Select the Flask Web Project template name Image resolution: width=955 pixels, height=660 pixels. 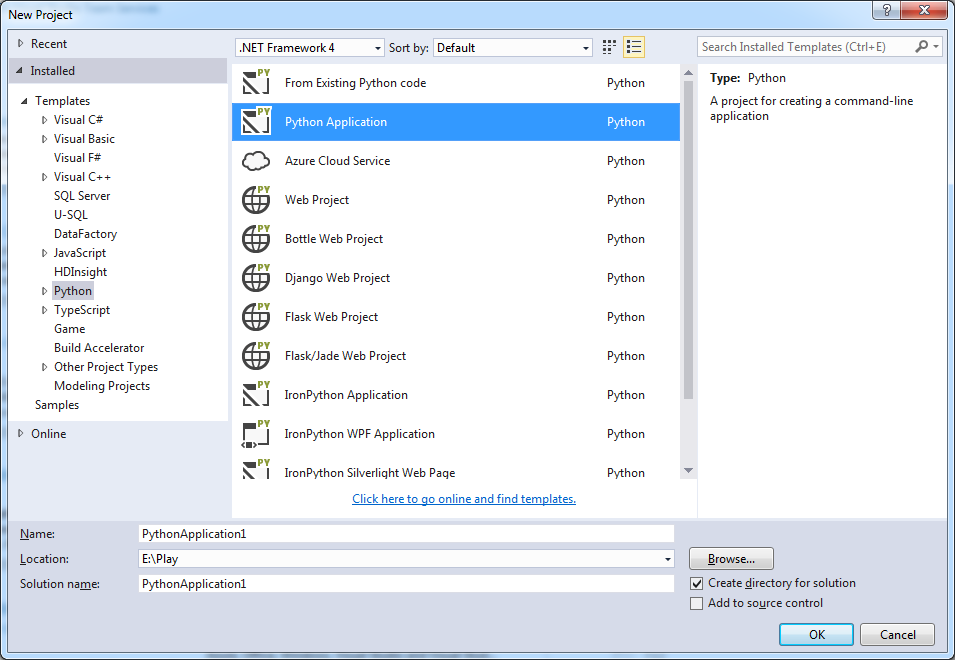(x=331, y=317)
